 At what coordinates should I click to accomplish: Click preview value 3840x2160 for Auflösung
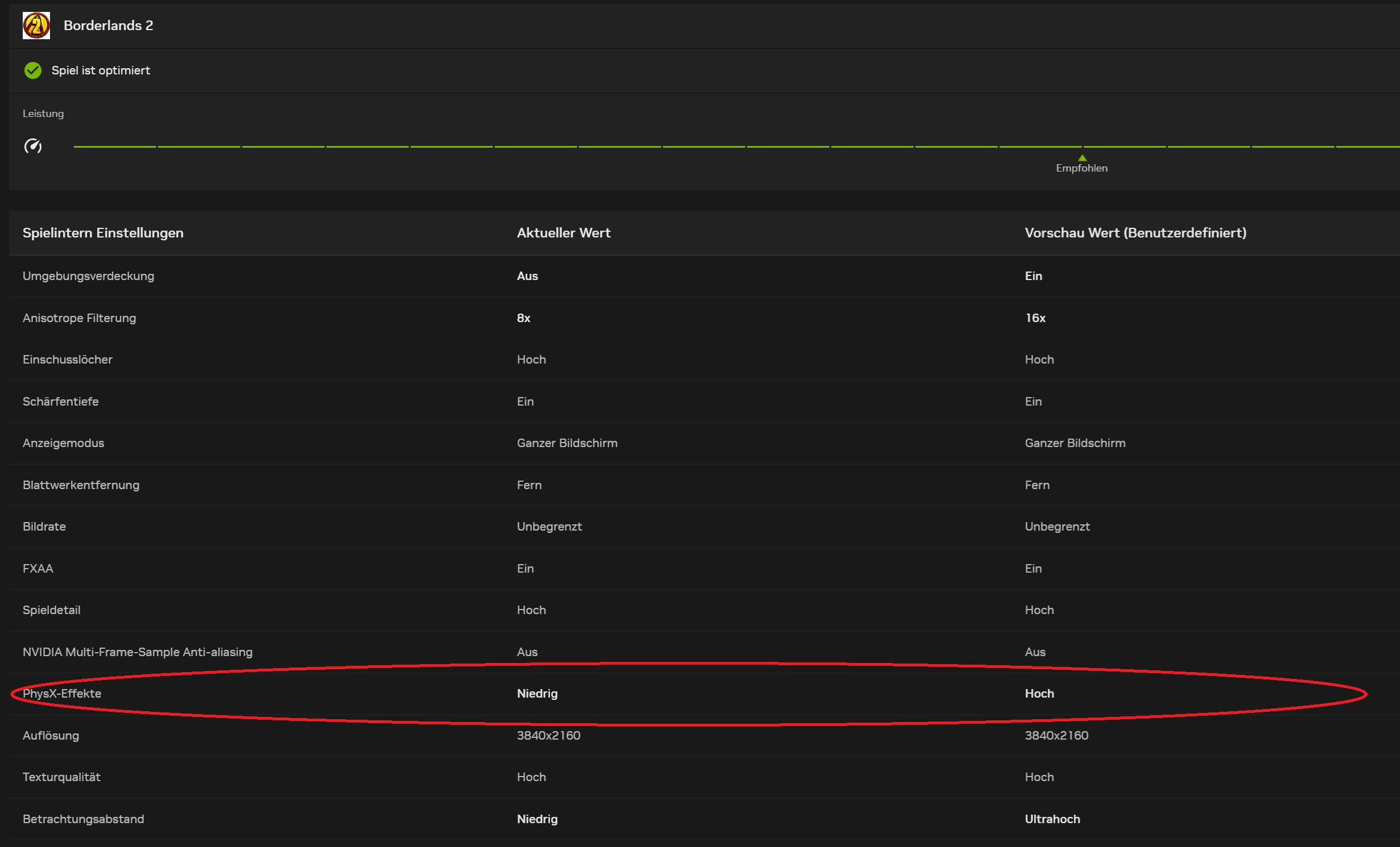click(1057, 736)
